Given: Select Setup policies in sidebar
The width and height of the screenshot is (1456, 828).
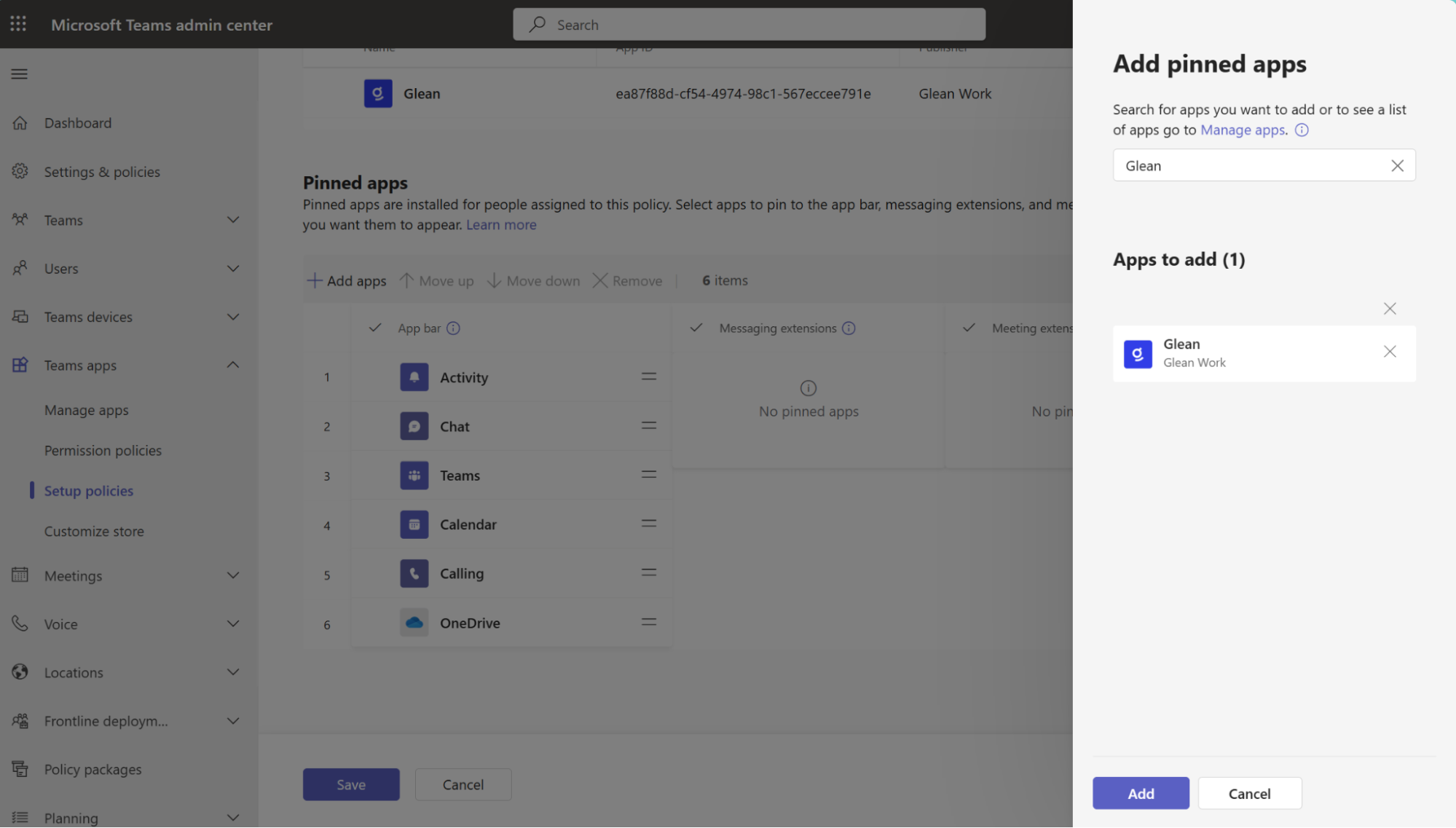Looking at the screenshot, I should tap(89, 491).
